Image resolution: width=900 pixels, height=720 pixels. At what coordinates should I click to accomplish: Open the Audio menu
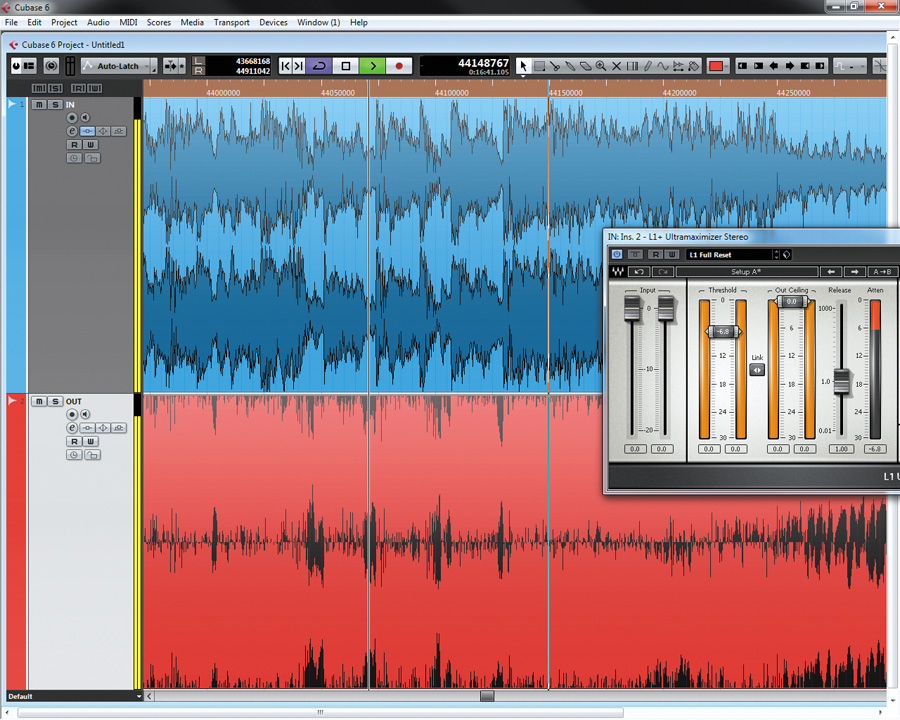click(x=98, y=22)
